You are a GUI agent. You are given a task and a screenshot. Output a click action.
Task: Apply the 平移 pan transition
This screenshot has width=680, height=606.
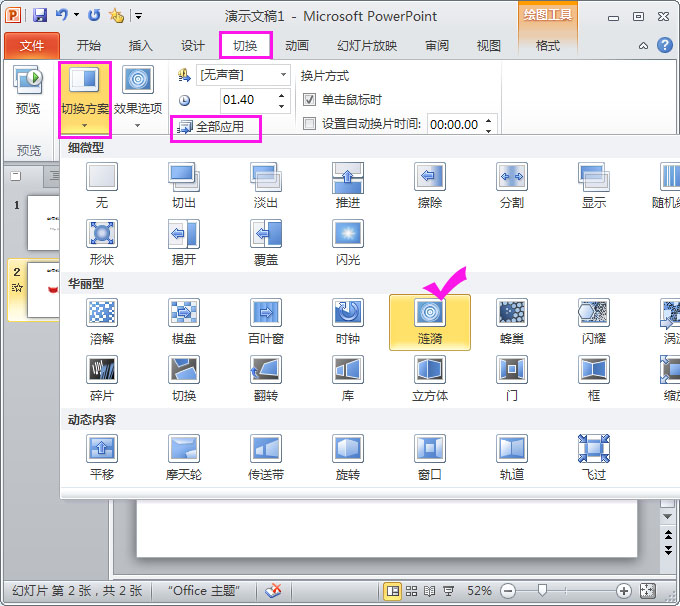pos(101,458)
